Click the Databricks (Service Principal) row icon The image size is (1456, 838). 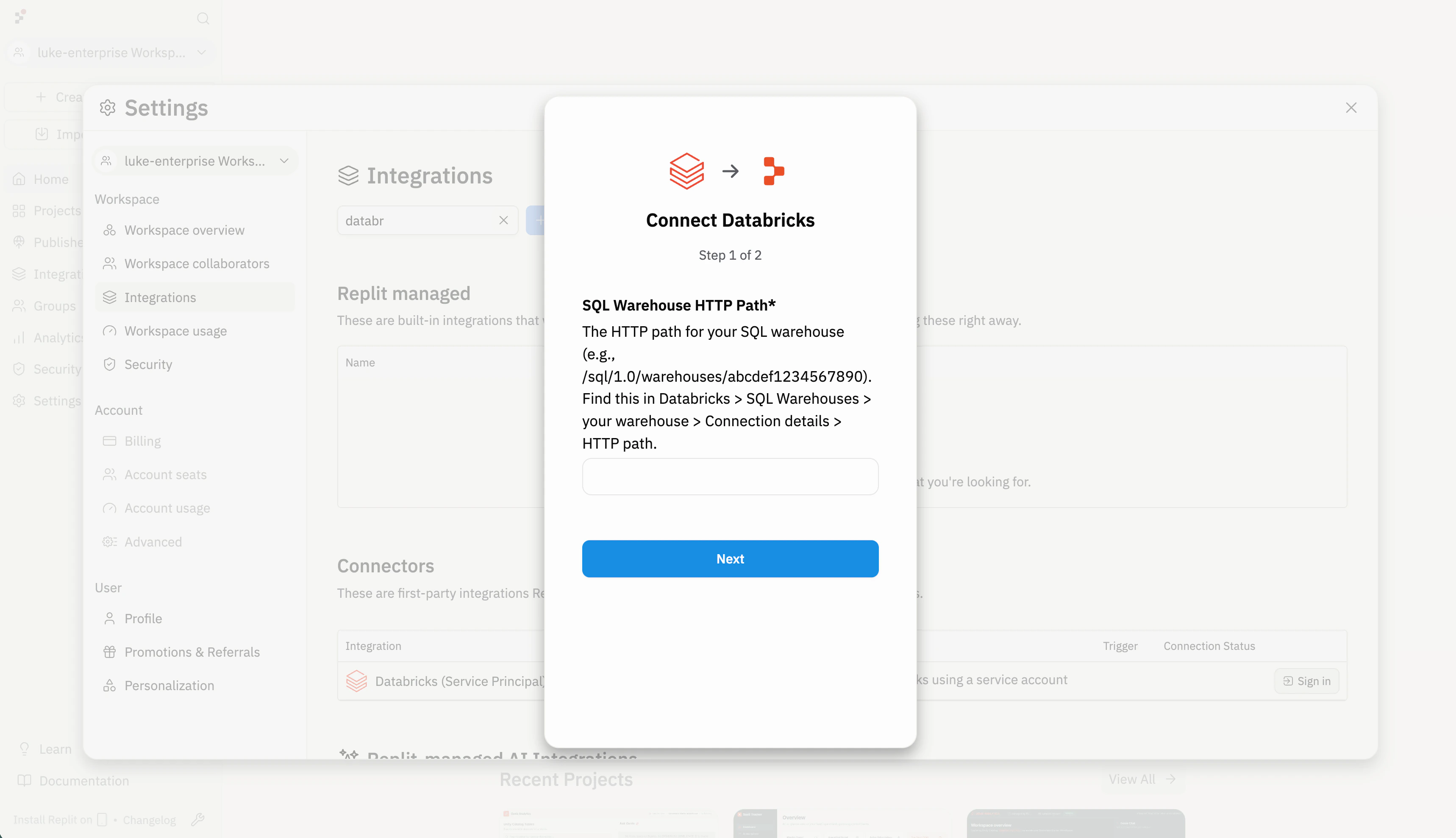click(x=356, y=681)
